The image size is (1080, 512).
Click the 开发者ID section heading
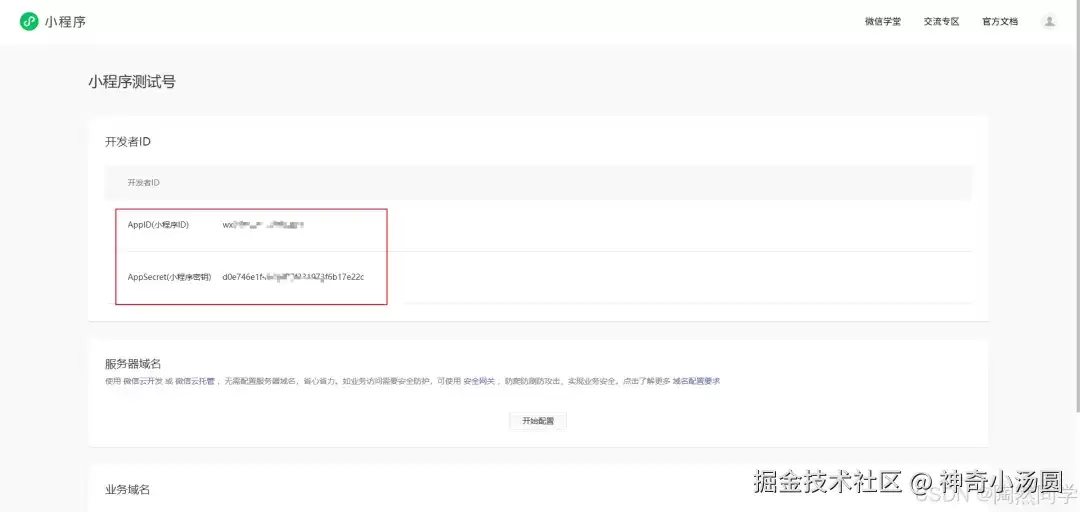tap(128, 142)
